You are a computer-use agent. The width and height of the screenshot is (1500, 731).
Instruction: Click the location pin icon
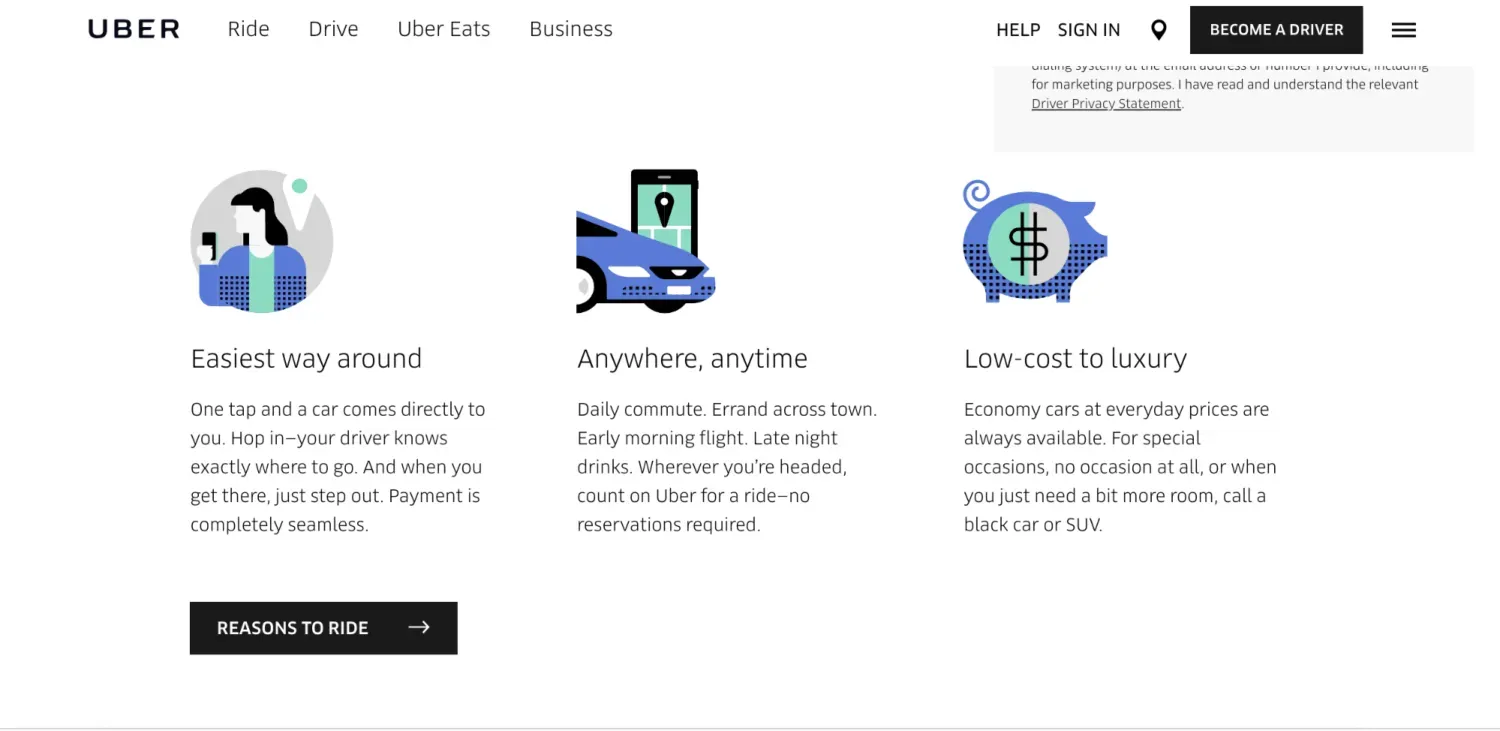click(x=1158, y=30)
